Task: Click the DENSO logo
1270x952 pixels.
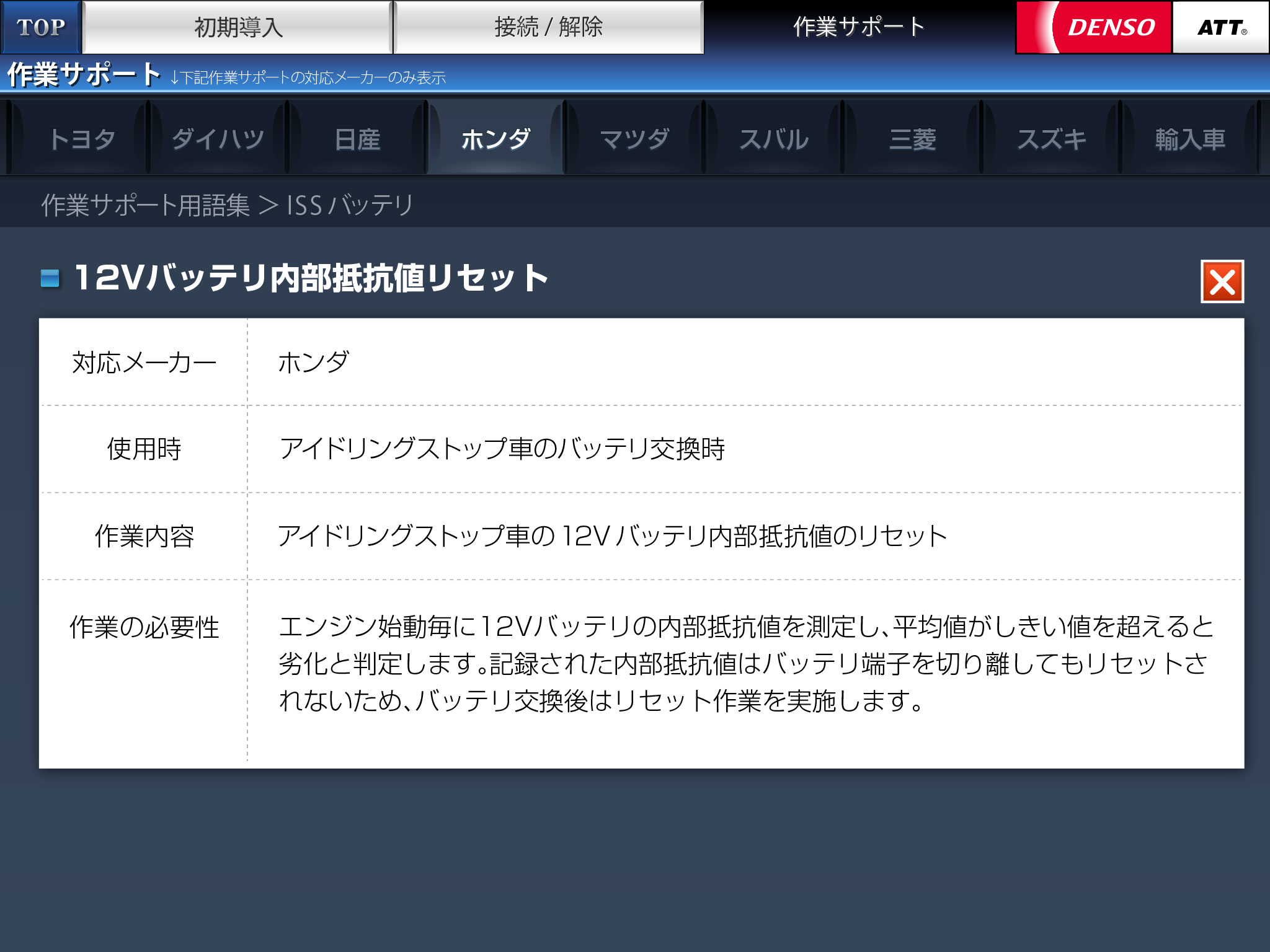Action: click(x=1095, y=27)
